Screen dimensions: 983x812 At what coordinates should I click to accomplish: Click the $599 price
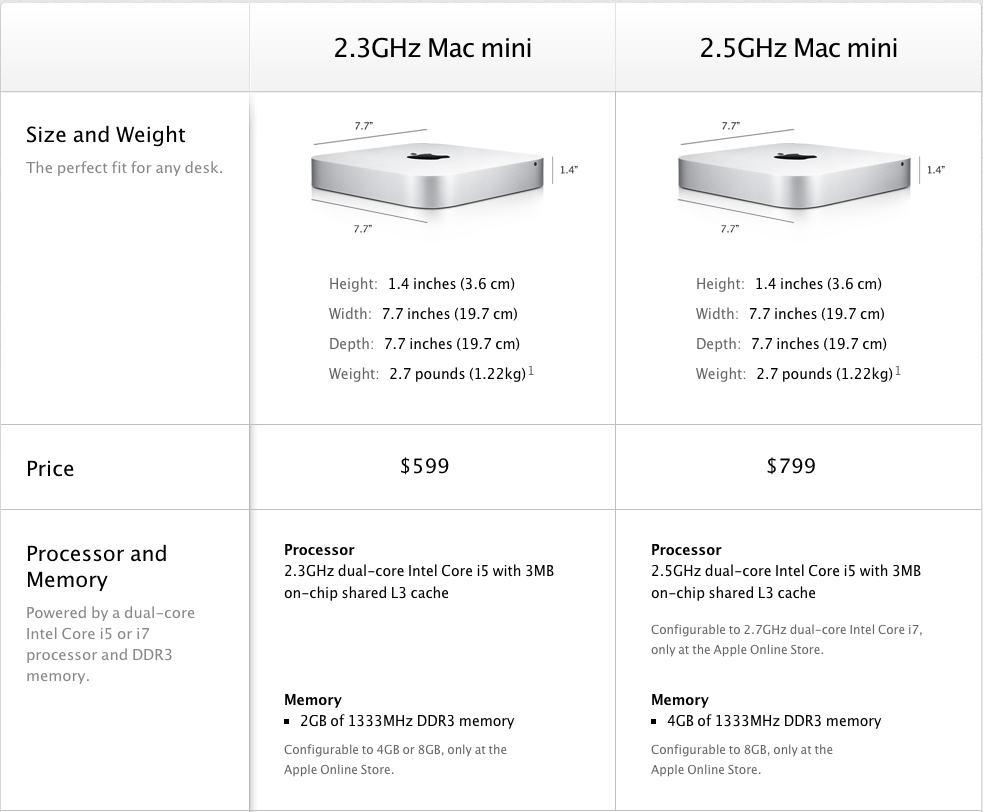pyautogui.click(x=424, y=466)
